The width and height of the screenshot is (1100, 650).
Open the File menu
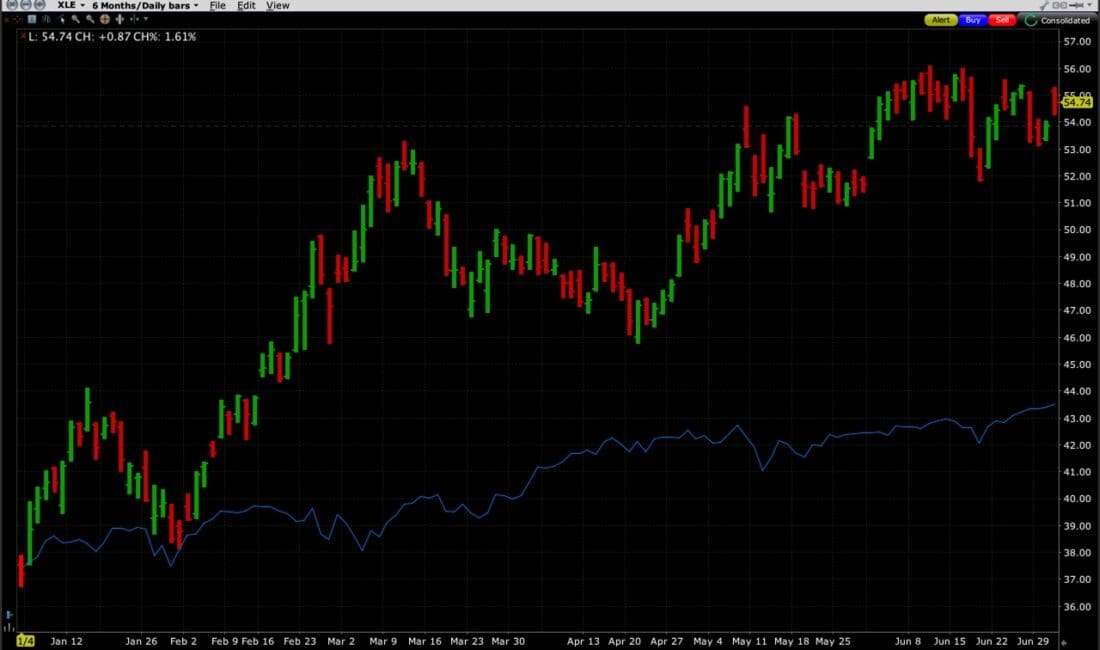(x=218, y=6)
